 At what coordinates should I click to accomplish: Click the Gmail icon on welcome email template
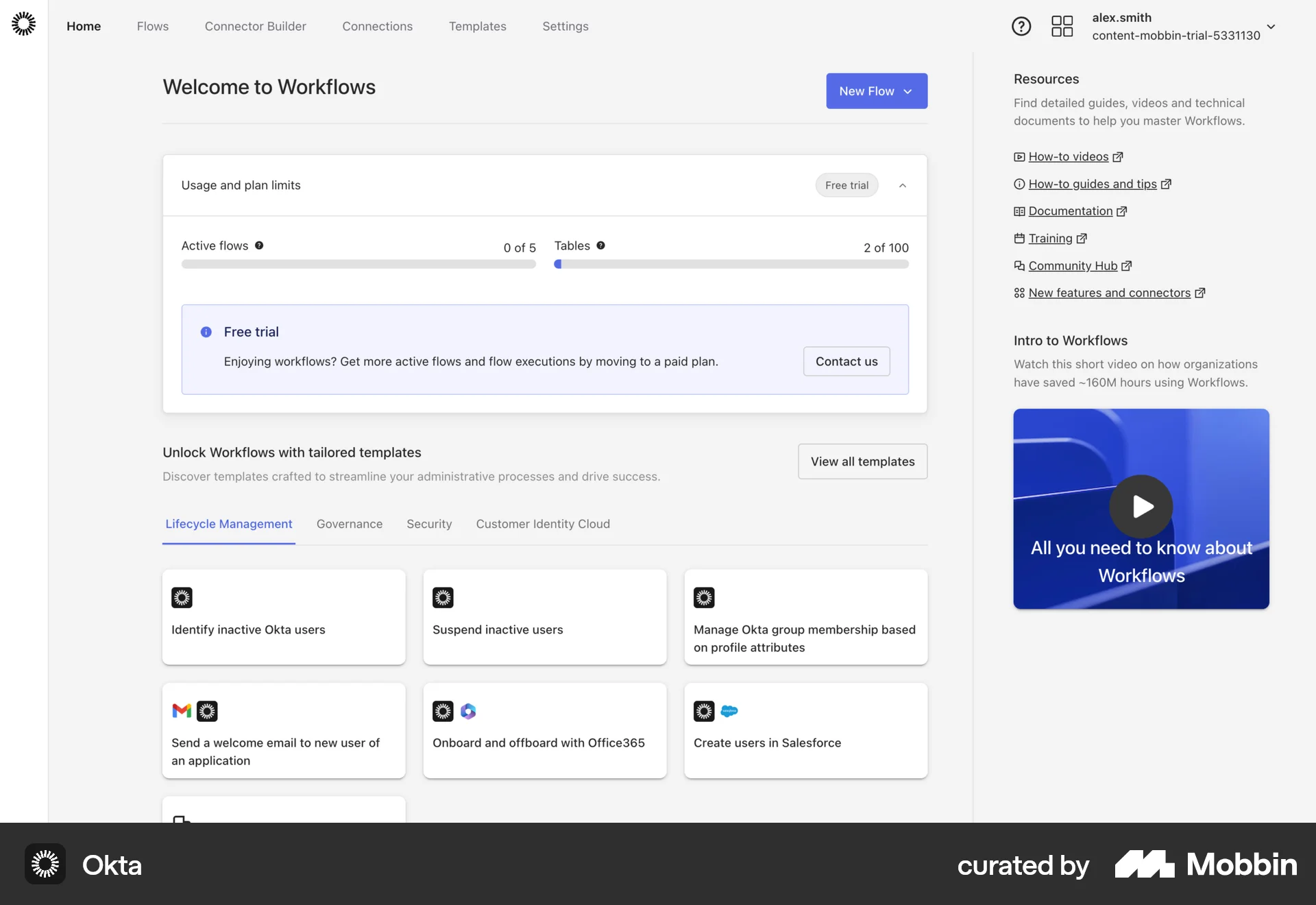tap(181, 711)
